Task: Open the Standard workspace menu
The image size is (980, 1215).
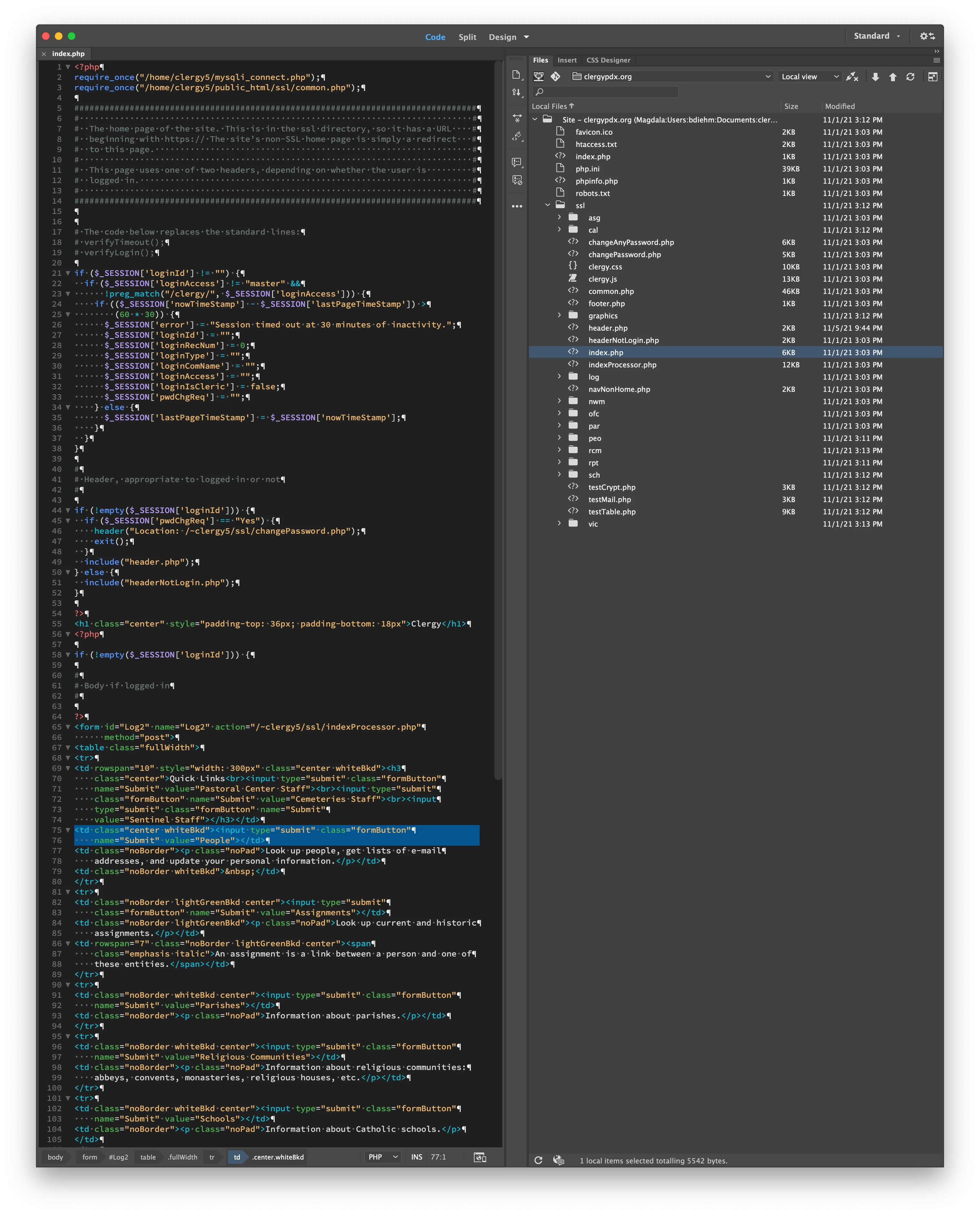Action: pos(877,36)
